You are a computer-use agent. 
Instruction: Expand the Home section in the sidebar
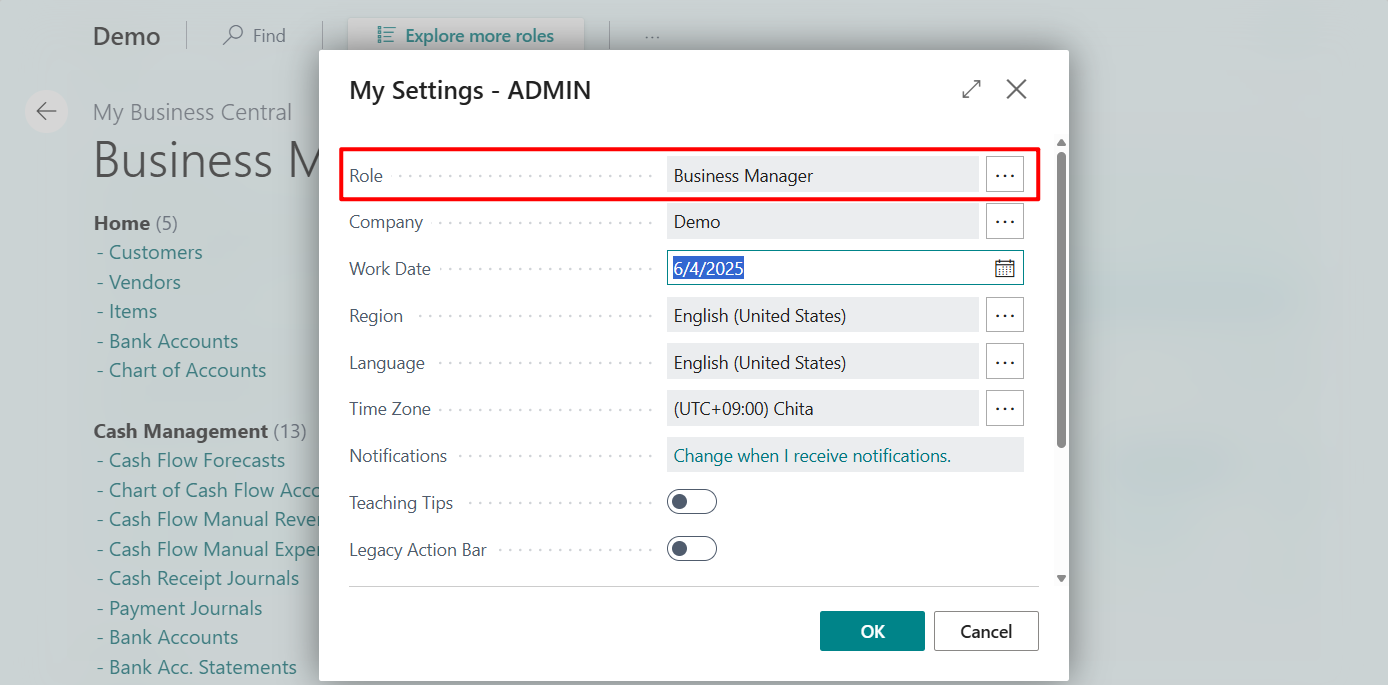pyautogui.click(x=121, y=223)
